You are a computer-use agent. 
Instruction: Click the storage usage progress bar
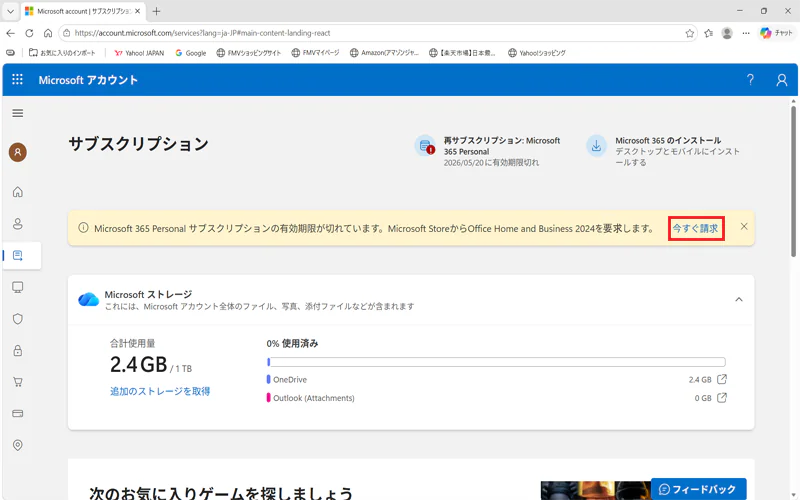point(496,362)
